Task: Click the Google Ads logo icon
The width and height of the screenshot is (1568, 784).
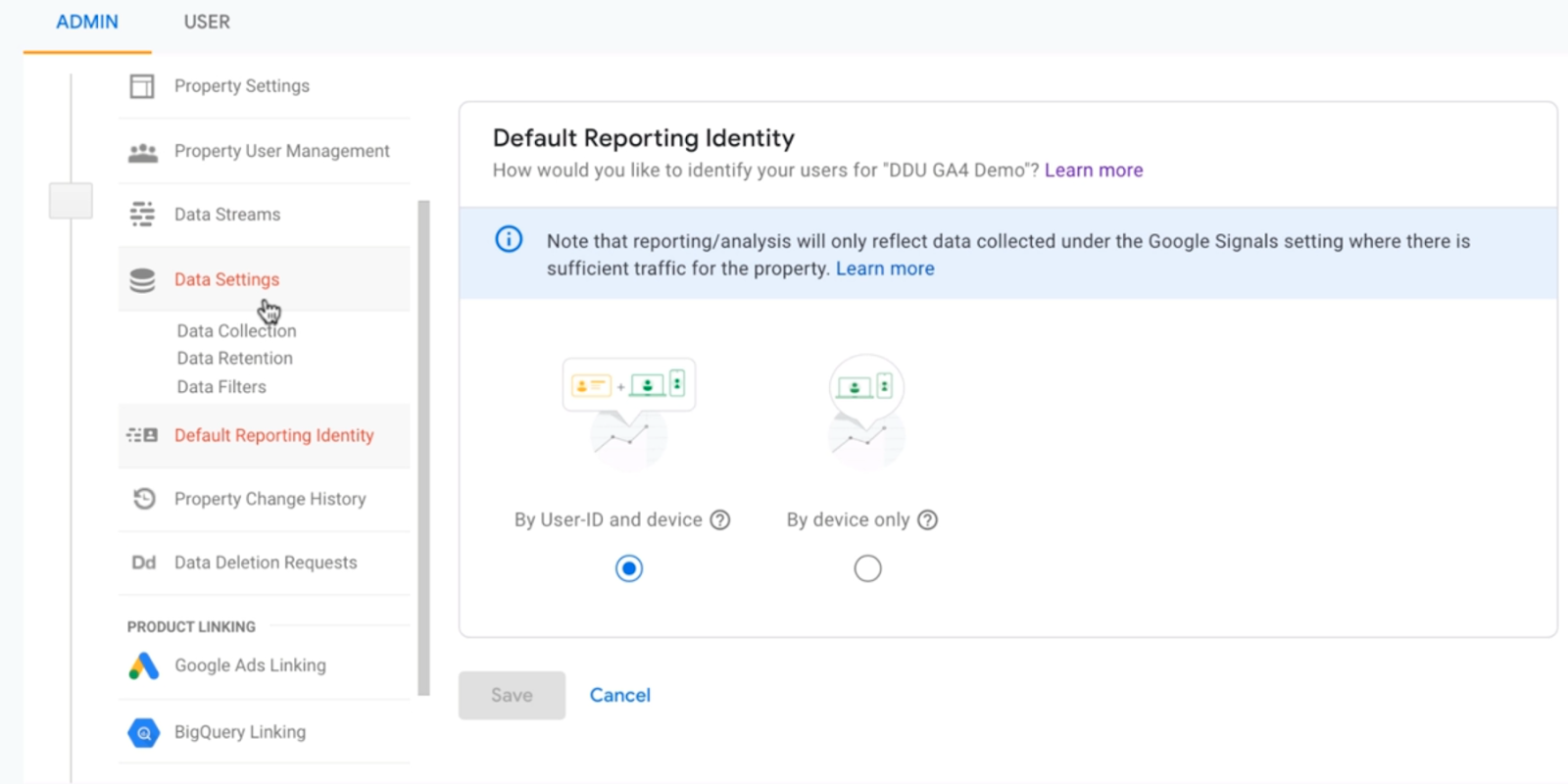Action: pyautogui.click(x=143, y=666)
